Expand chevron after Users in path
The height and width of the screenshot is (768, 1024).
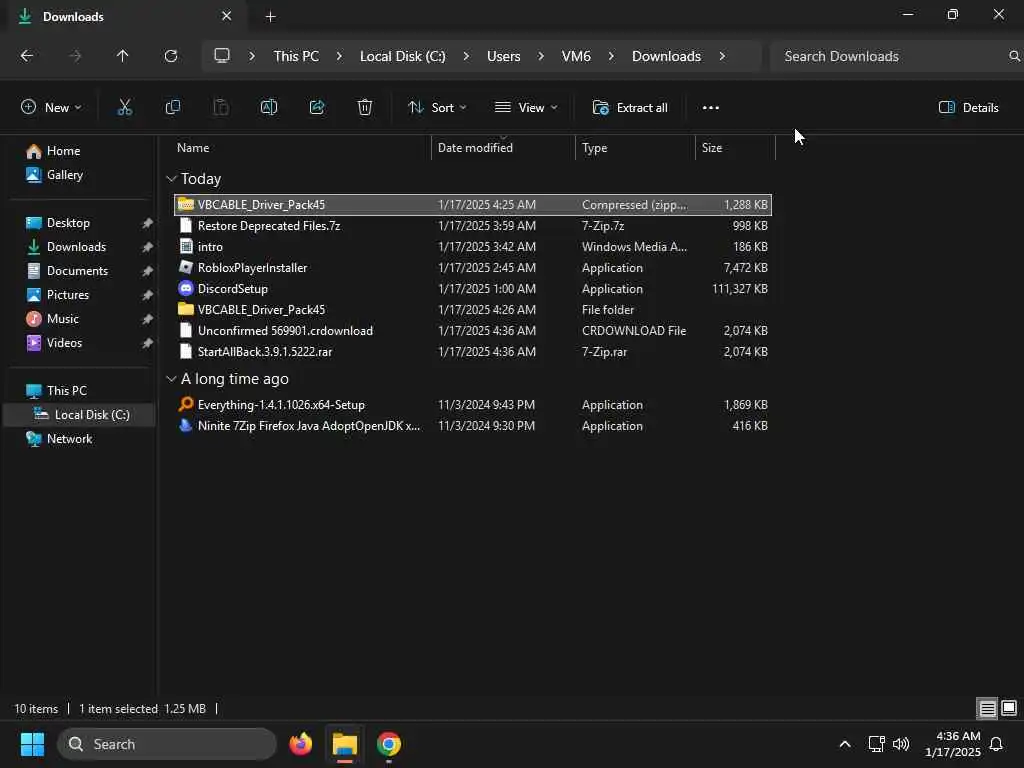click(541, 56)
